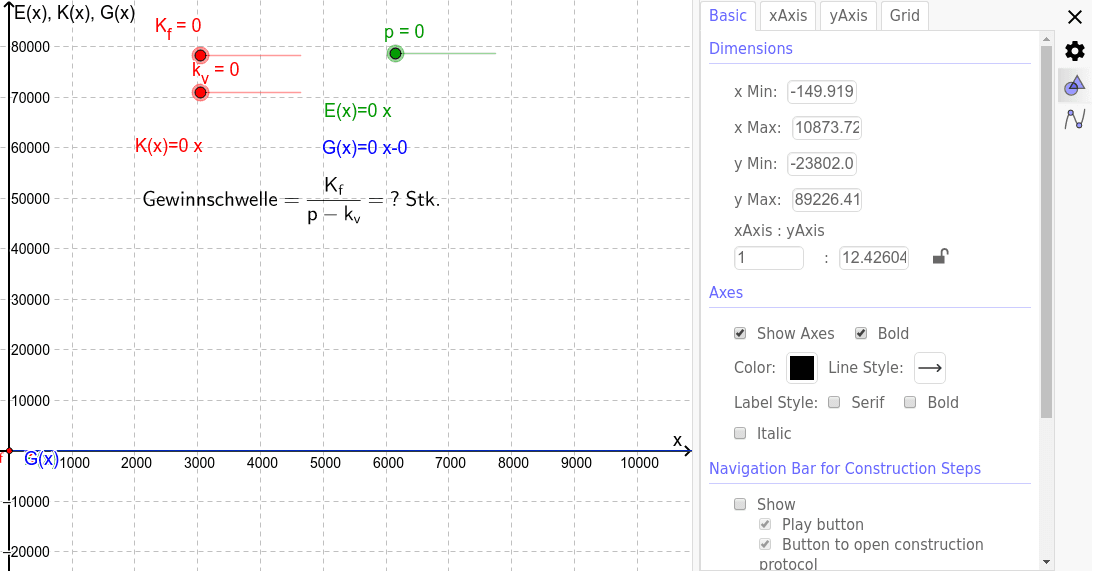Switch to the xAxis tab
The image size is (1094, 573).
788,15
